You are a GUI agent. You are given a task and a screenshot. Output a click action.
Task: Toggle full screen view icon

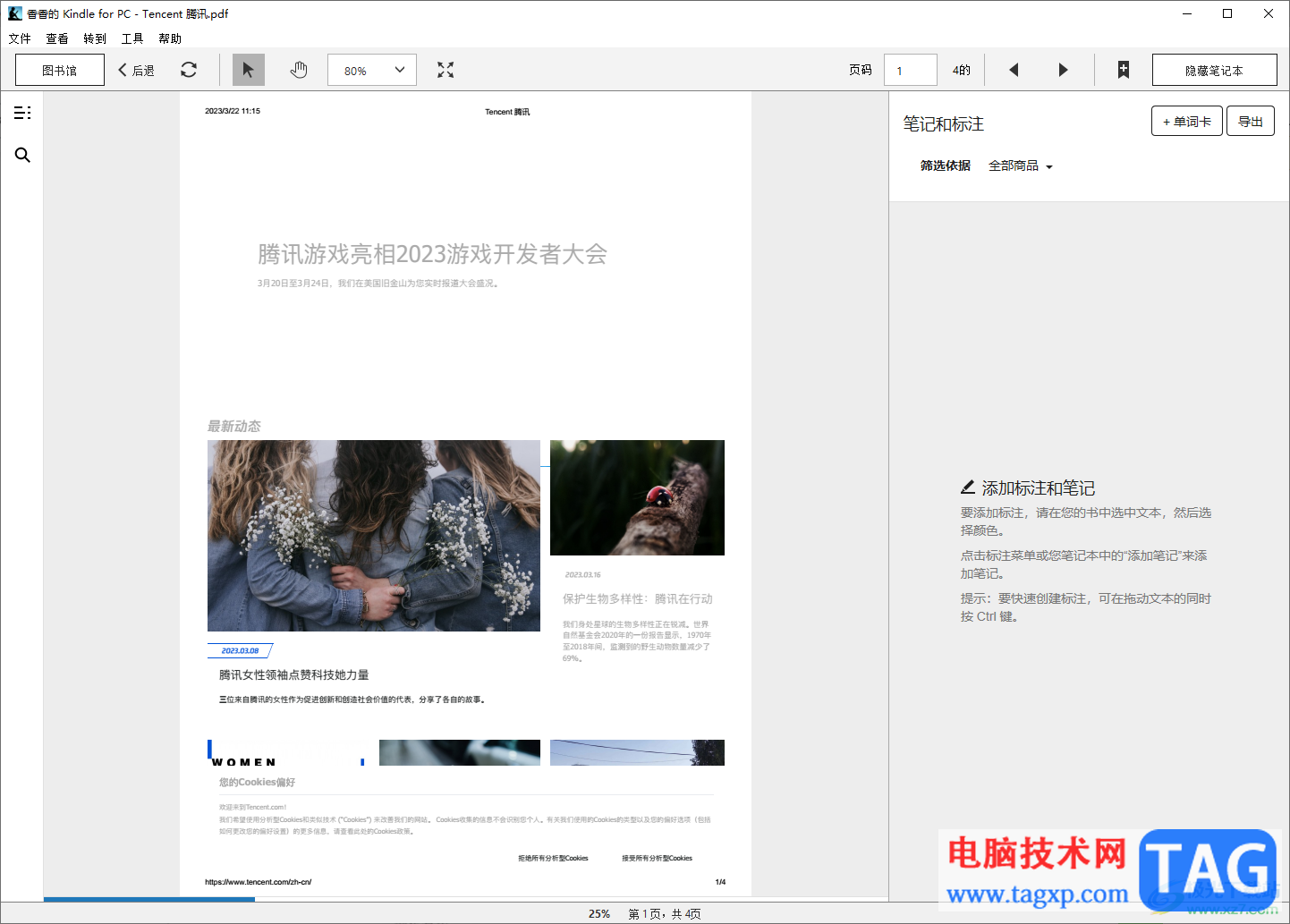(446, 70)
